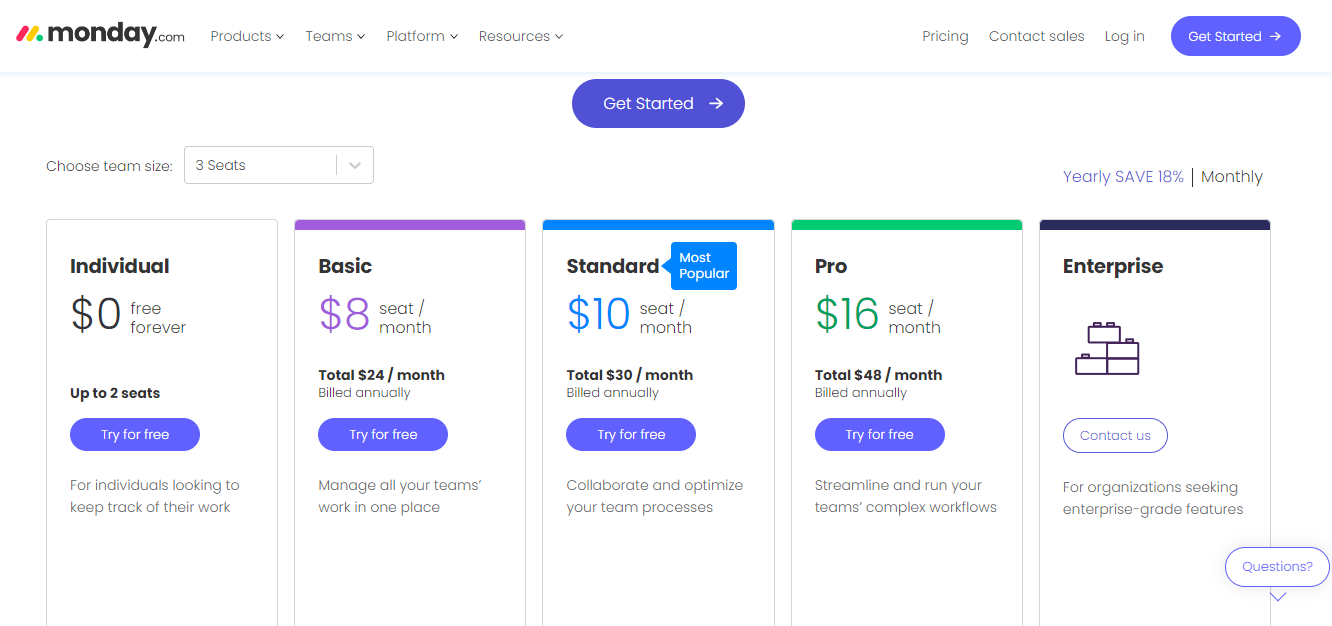Try the Pro plan for free
This screenshot has height=626, width=1332.
(879, 435)
